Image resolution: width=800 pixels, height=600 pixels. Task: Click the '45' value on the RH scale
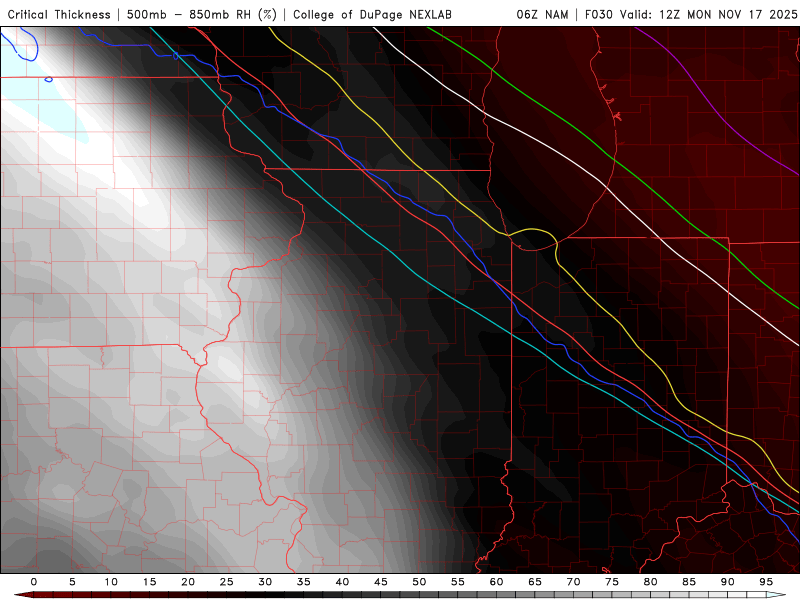(381, 582)
